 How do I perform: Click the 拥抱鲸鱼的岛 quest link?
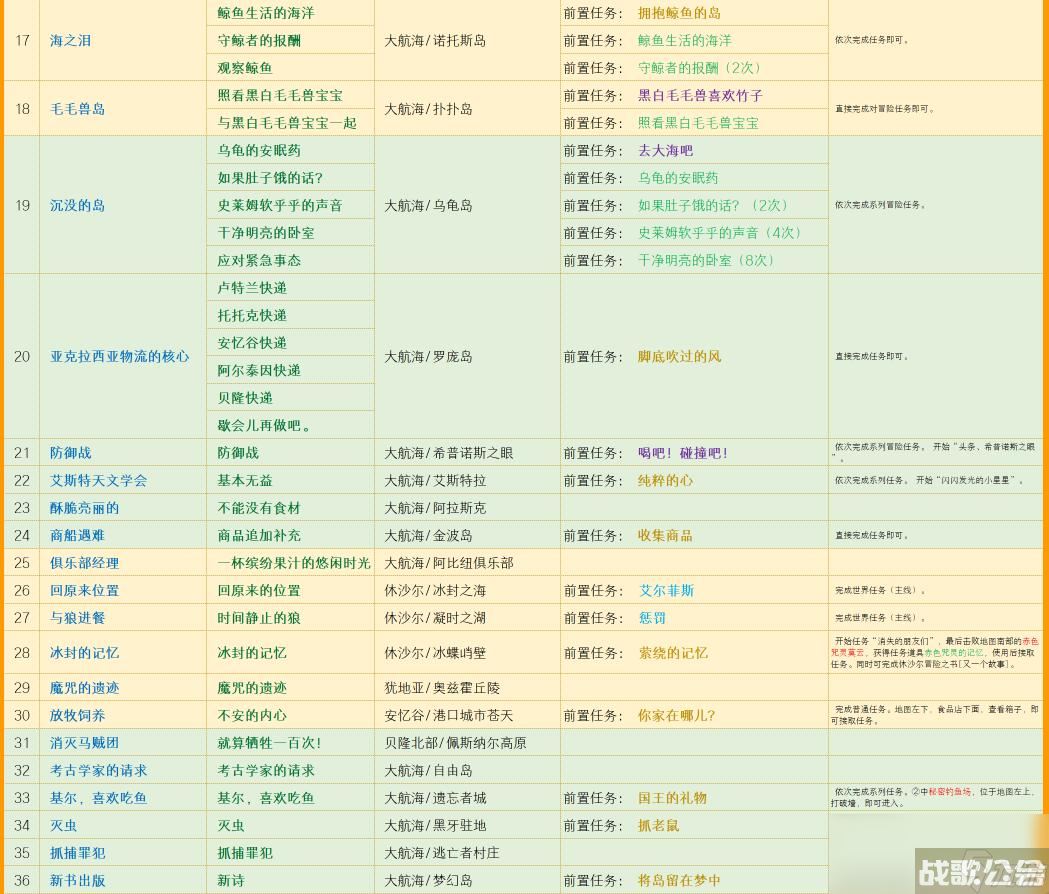[x=680, y=13]
